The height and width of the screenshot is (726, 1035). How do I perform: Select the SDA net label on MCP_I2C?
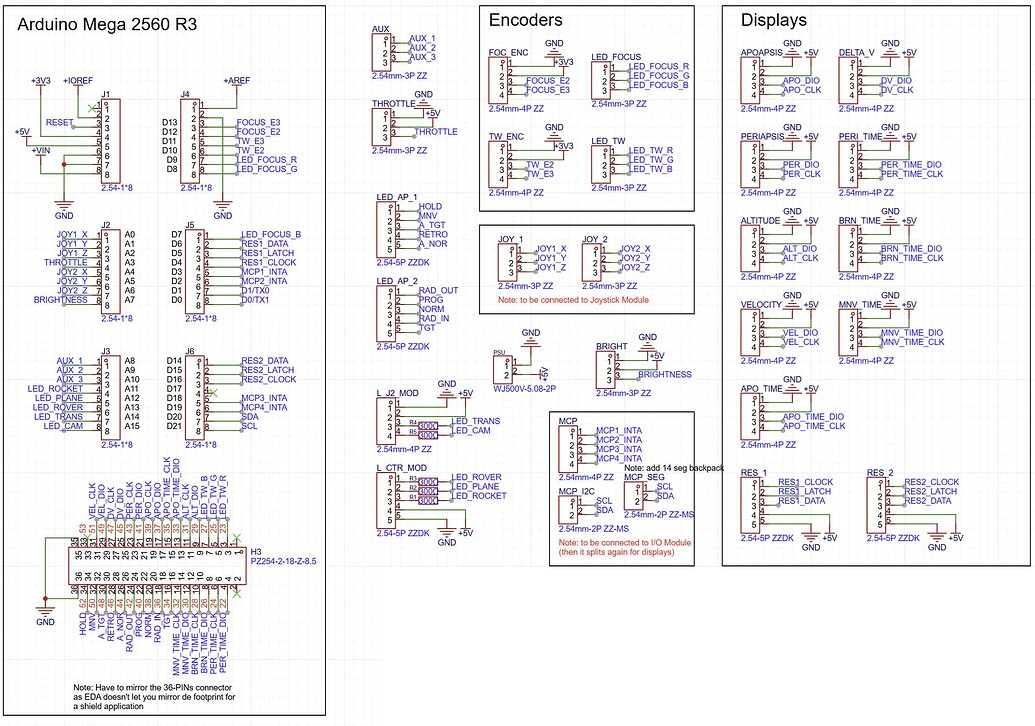(605, 510)
